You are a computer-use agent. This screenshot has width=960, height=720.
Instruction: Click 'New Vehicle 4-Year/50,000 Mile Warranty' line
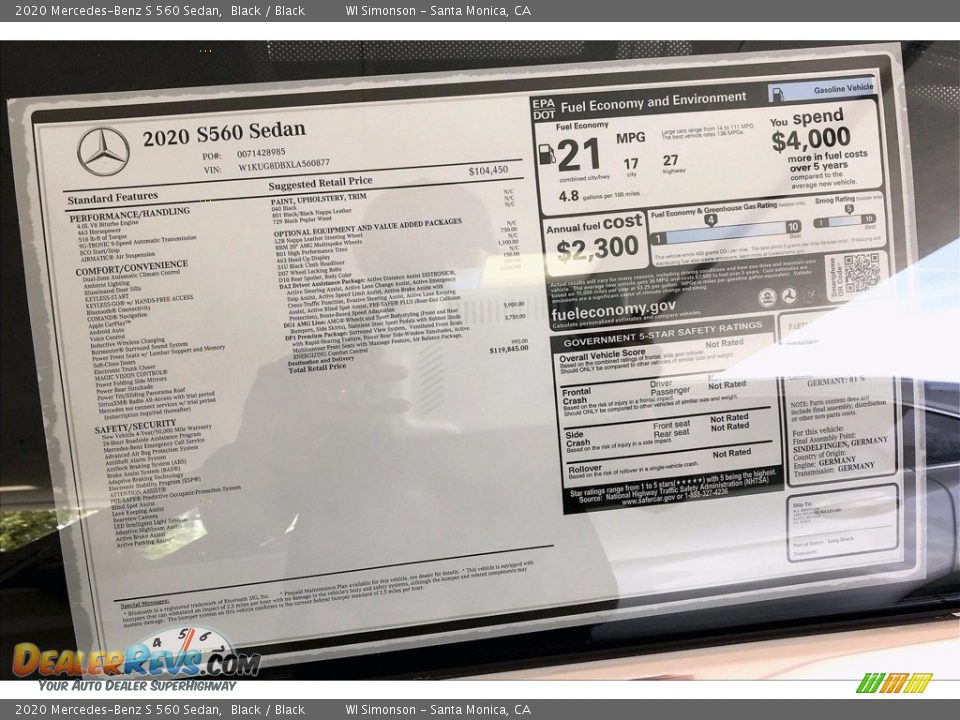156,432
